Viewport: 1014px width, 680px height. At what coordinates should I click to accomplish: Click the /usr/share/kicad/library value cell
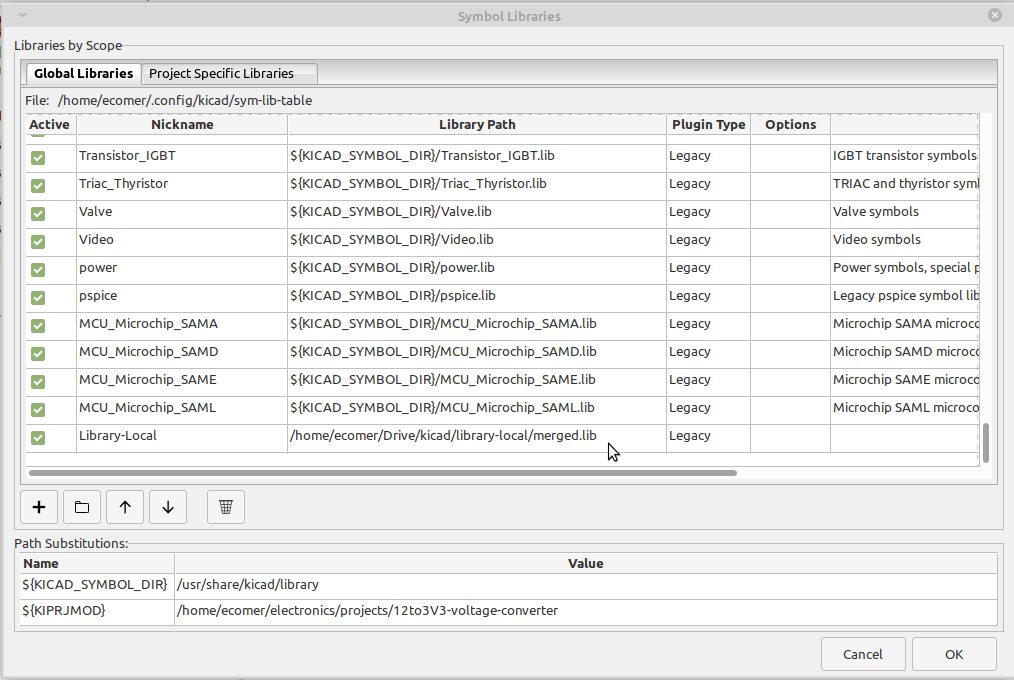point(586,586)
